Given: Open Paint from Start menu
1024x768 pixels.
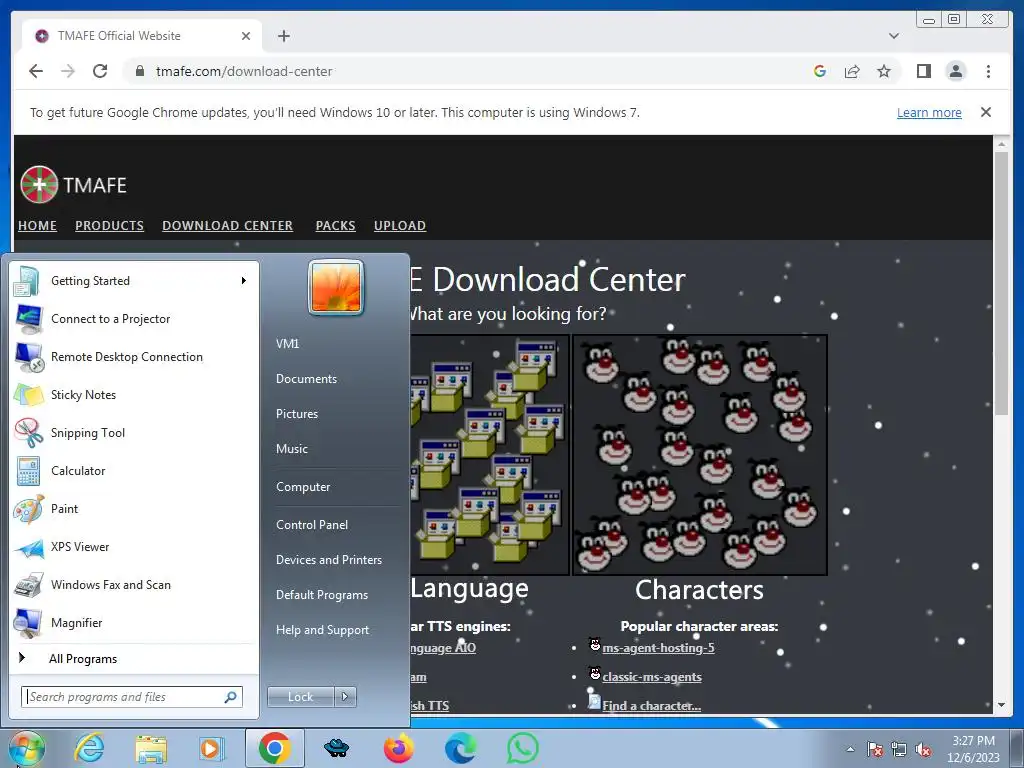Looking at the screenshot, I should pos(134,509).
